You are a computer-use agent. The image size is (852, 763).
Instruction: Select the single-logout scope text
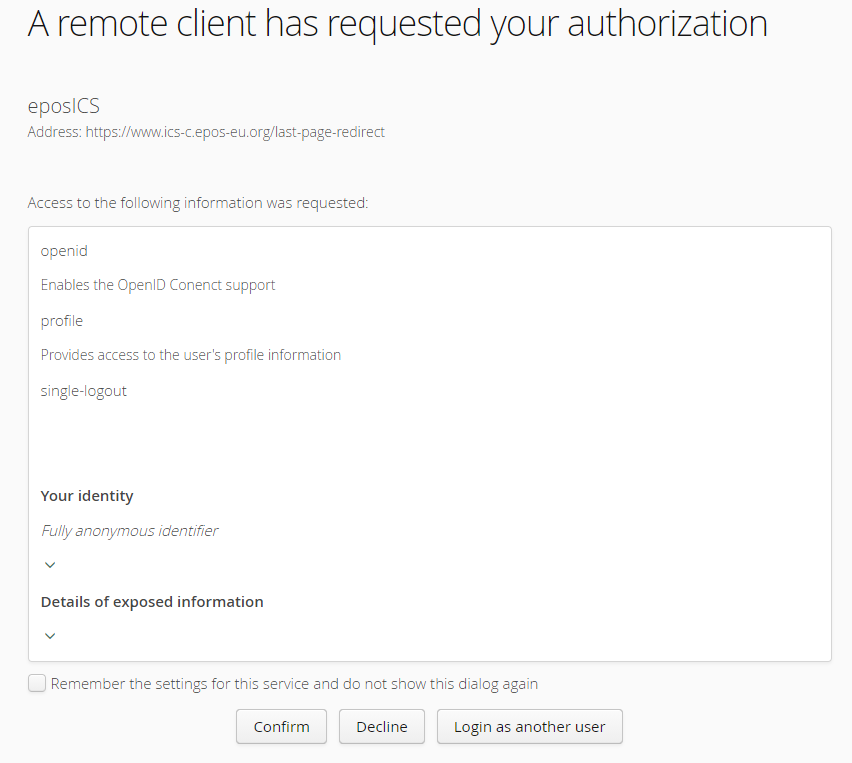pyautogui.click(x=84, y=391)
